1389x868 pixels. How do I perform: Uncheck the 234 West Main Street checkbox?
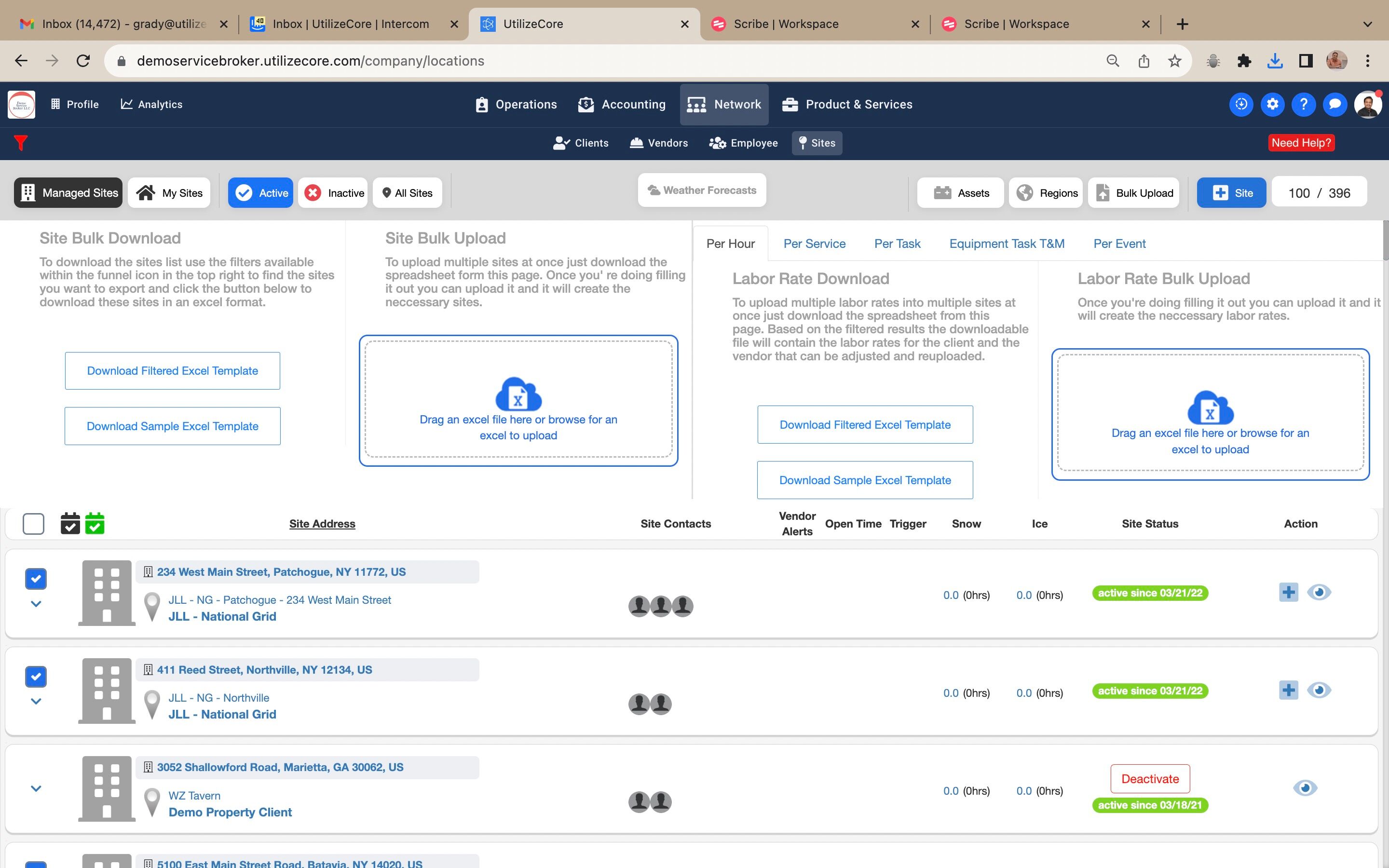tap(36, 579)
